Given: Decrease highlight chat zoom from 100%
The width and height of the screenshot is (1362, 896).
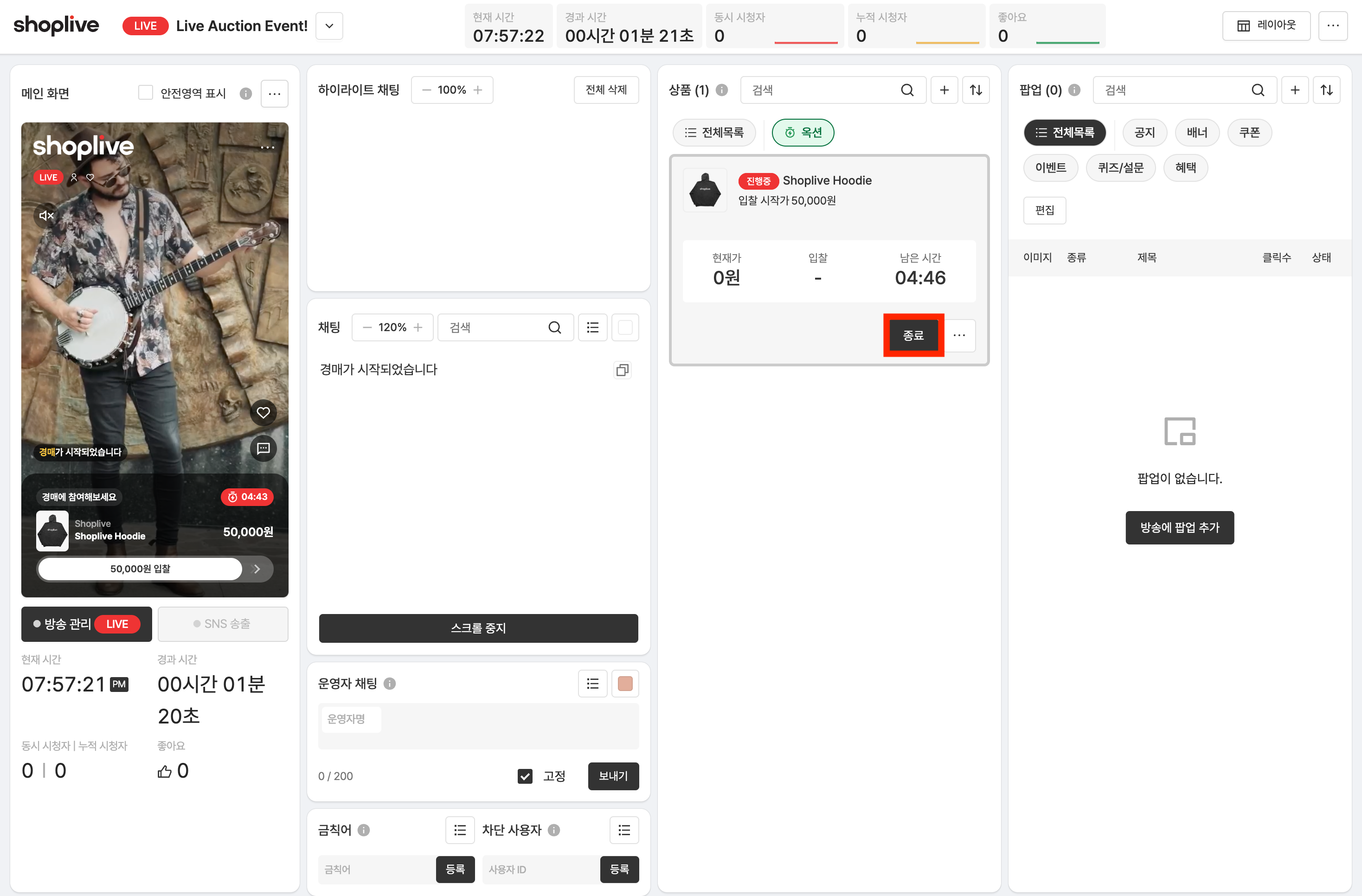Looking at the screenshot, I should point(426,90).
